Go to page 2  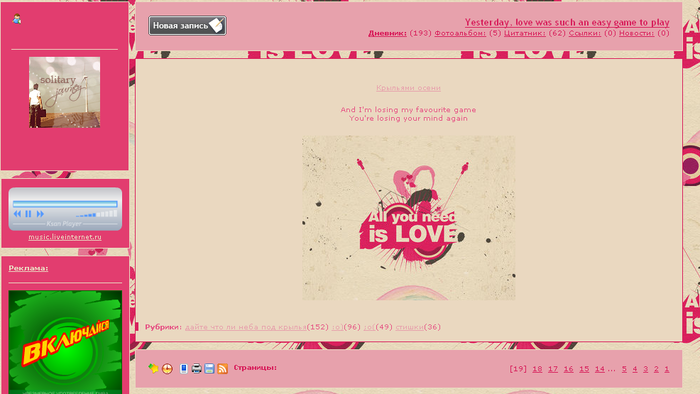coord(656,369)
